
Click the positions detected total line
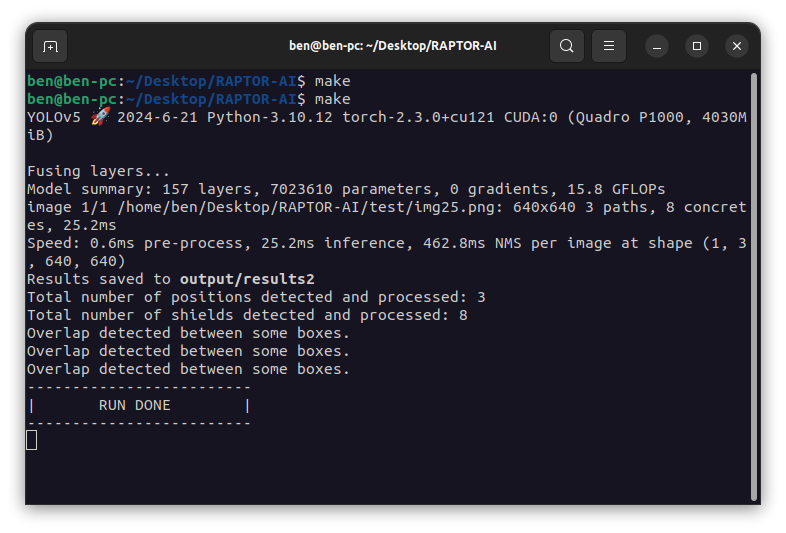tap(247, 297)
